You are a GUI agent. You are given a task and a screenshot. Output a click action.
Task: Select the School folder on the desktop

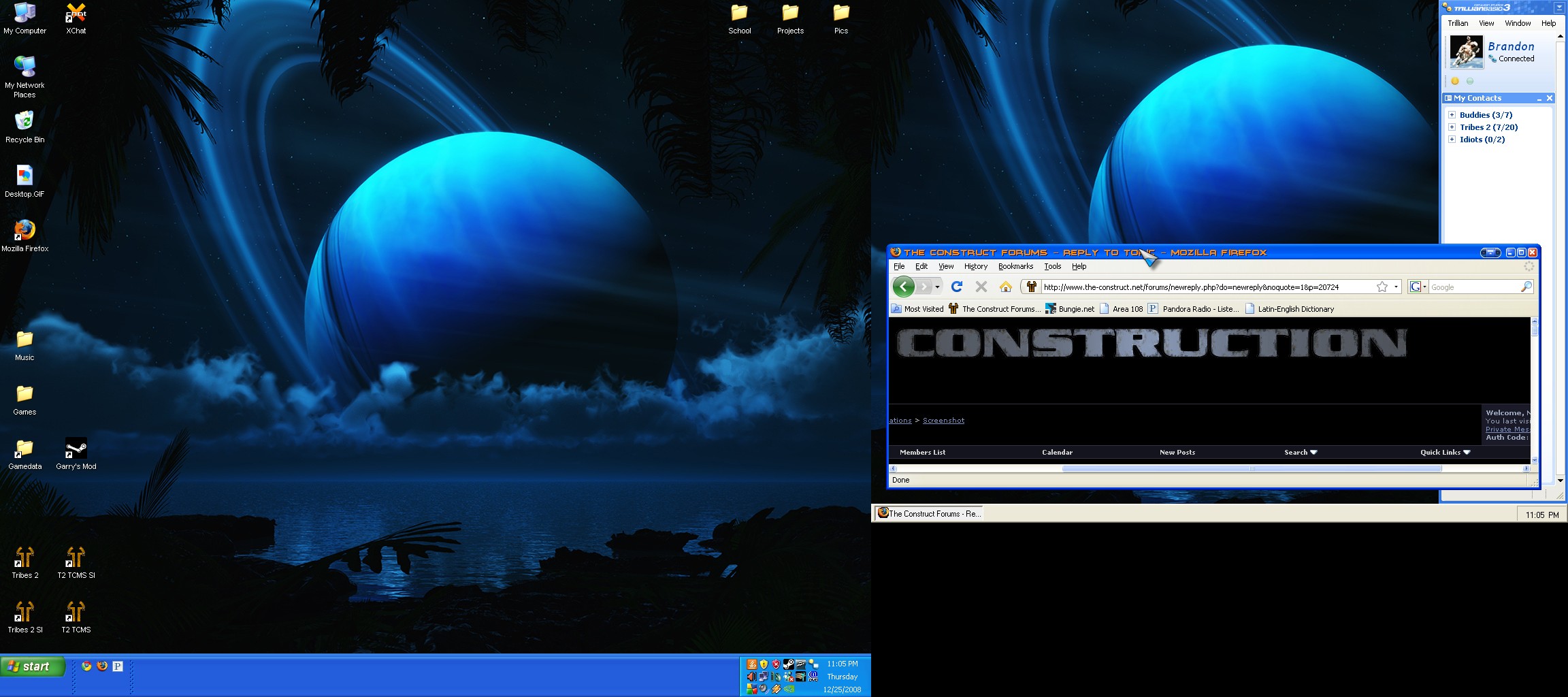coord(739,18)
